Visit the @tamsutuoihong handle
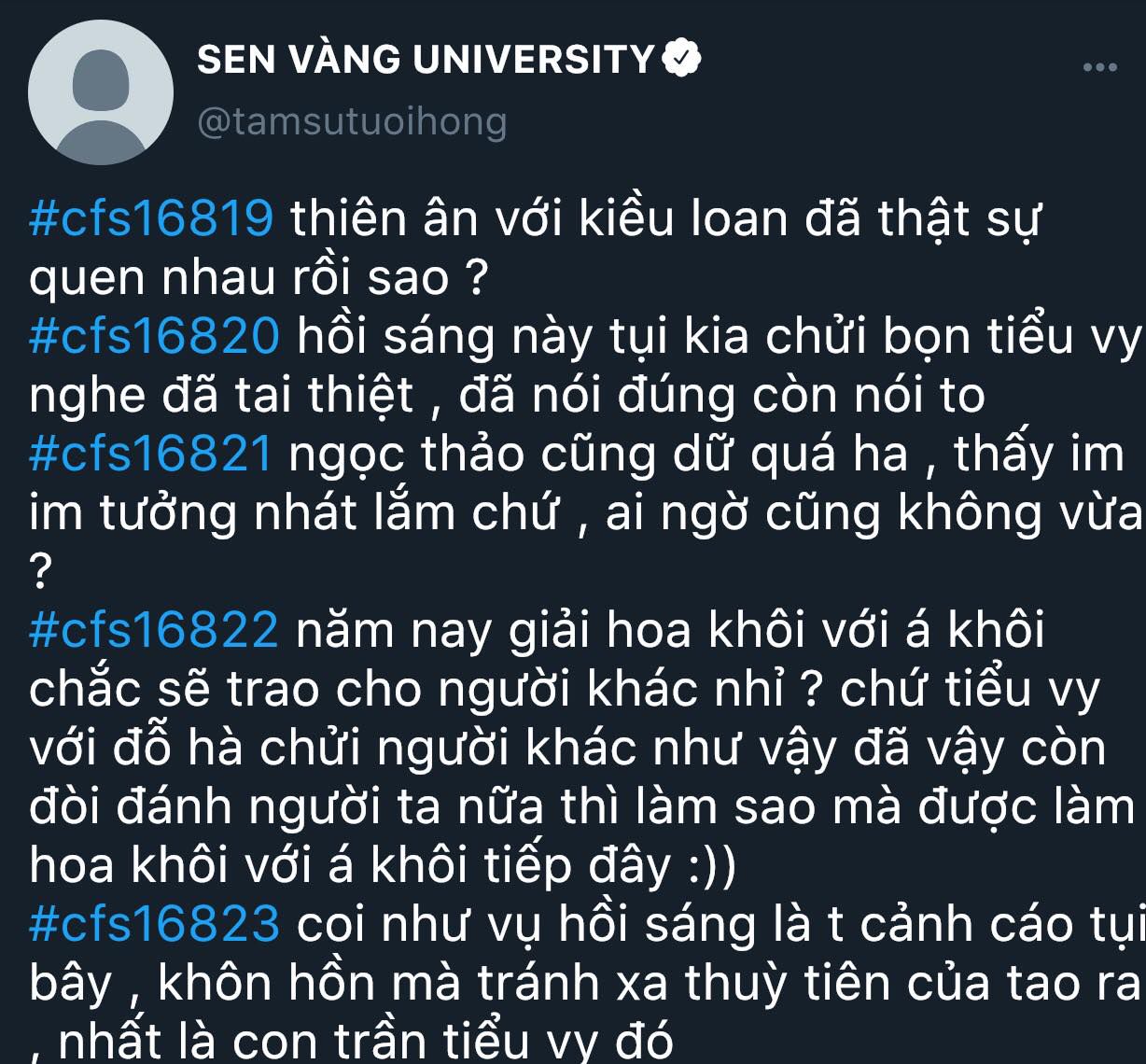Image resolution: width=1146 pixels, height=1064 pixels. click(352, 122)
